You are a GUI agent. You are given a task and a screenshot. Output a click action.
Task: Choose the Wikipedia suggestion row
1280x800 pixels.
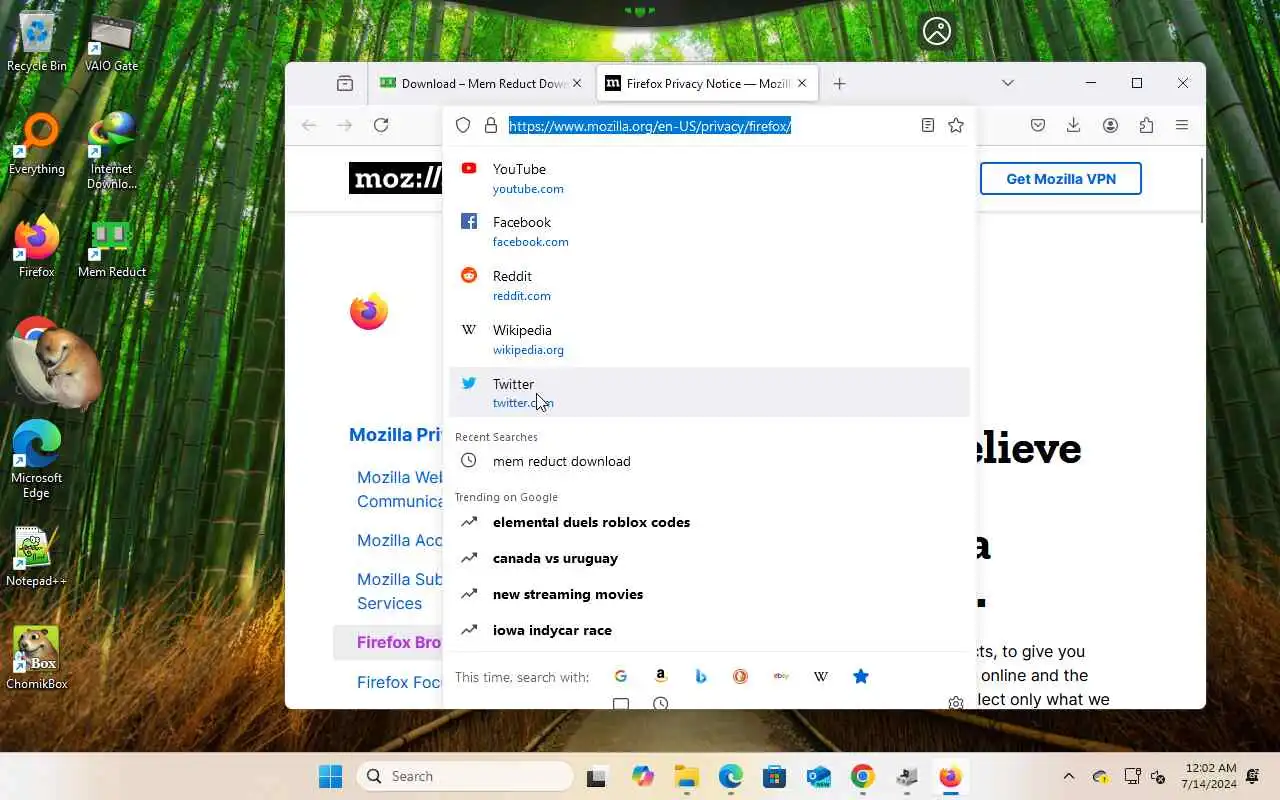click(709, 339)
